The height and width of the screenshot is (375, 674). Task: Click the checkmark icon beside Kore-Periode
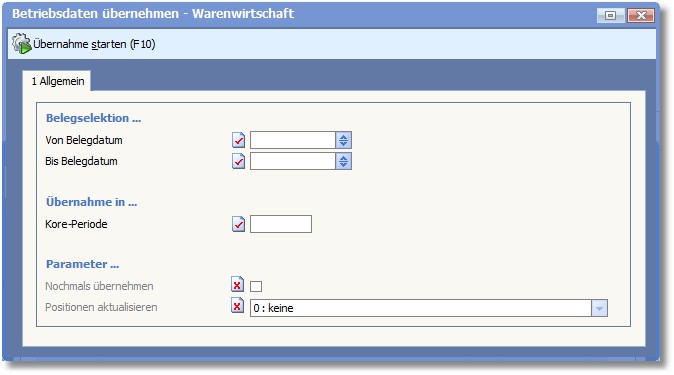click(239, 224)
